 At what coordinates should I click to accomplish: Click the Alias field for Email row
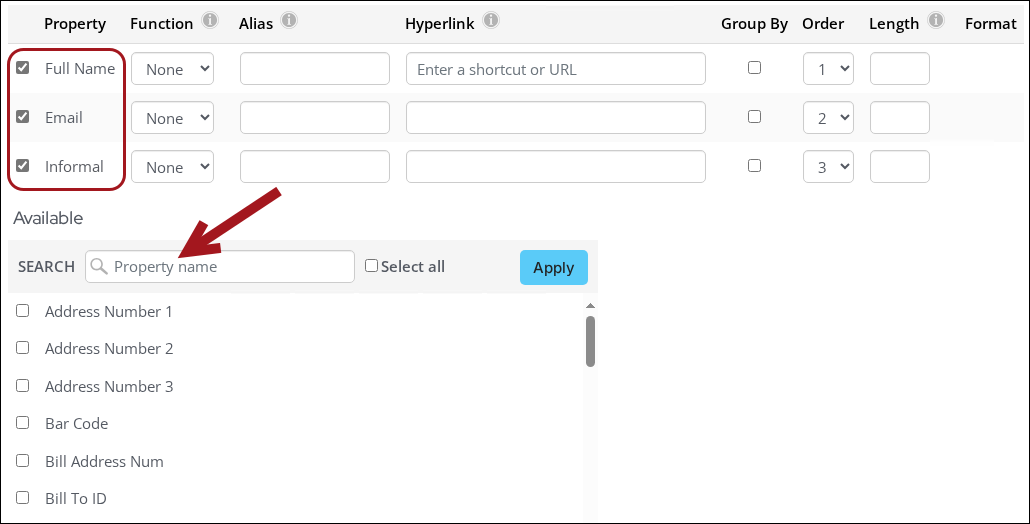(314, 118)
